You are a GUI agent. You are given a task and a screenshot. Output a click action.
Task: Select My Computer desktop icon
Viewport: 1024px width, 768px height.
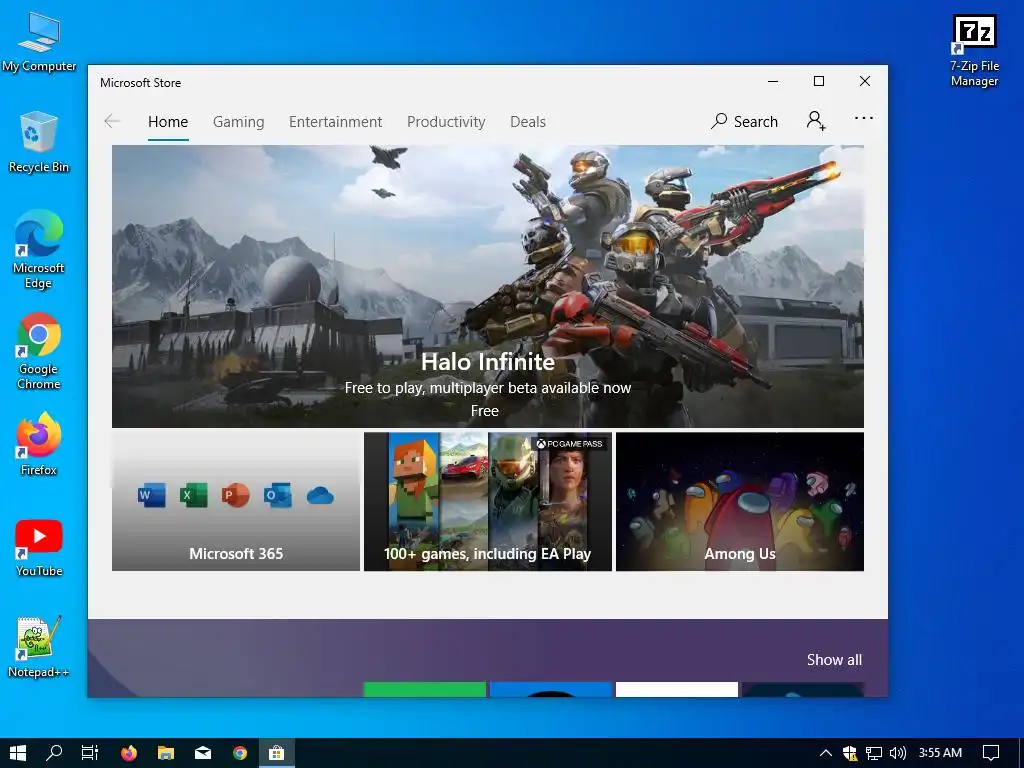pos(39,40)
